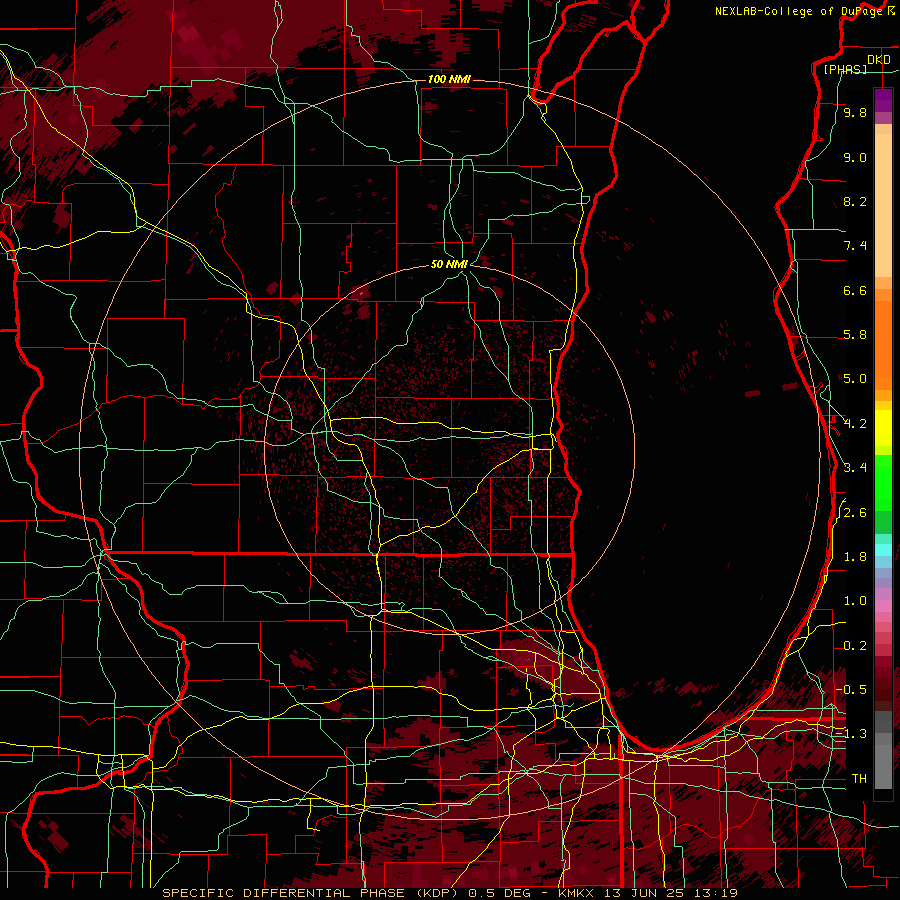Viewport: 900px width, 900px height.
Task: Click the -0.5 scale value
Action: tap(851, 689)
